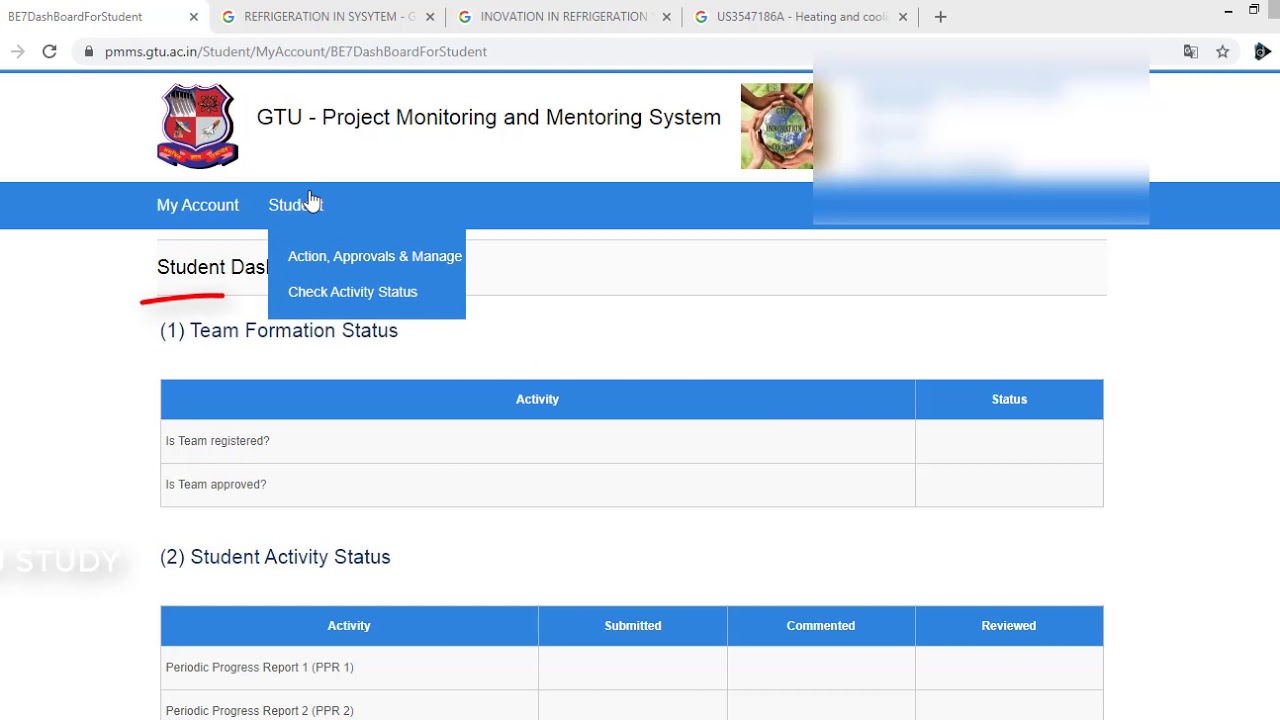Click the forward navigation arrow

(17, 52)
